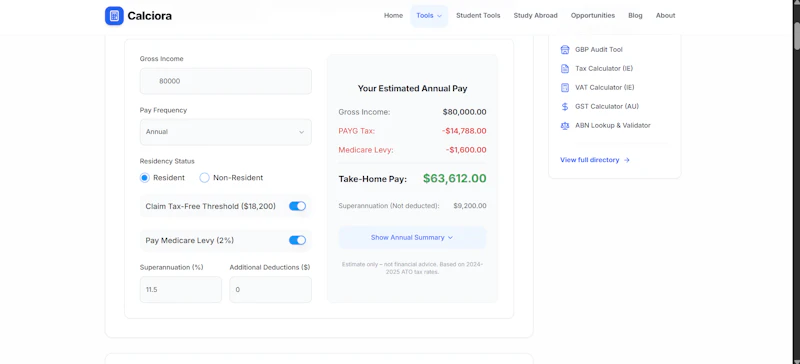Click the ABN Lookup scales icon
800x364 pixels.
point(565,126)
